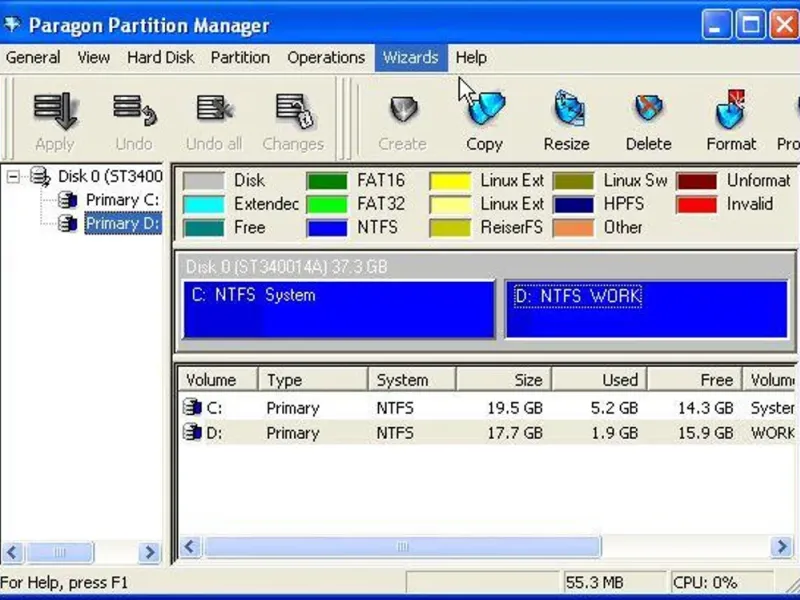
Task: Click the table's horizontal scrollbar thumb
Action: coord(403,547)
